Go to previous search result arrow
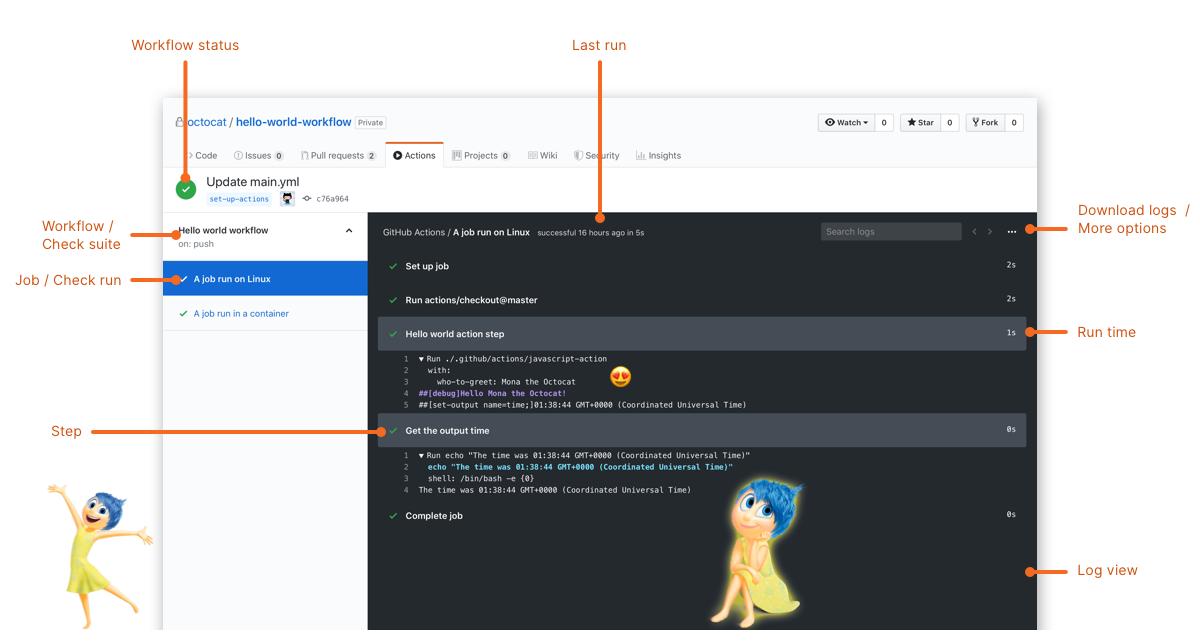This screenshot has width=1200, height=644. pos(975,232)
